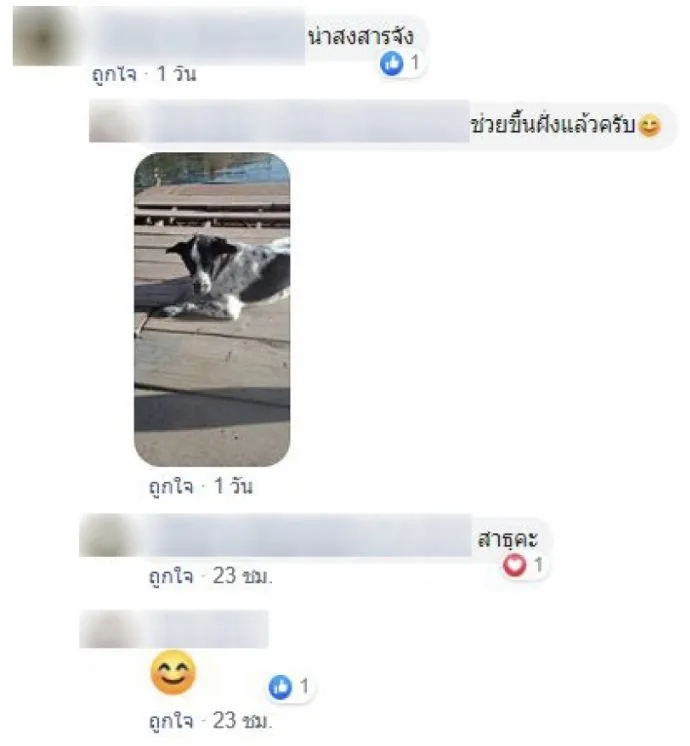Screen dimensions: 690x746
Task: Open the dog photo attached to the reply
Action: click(212, 309)
